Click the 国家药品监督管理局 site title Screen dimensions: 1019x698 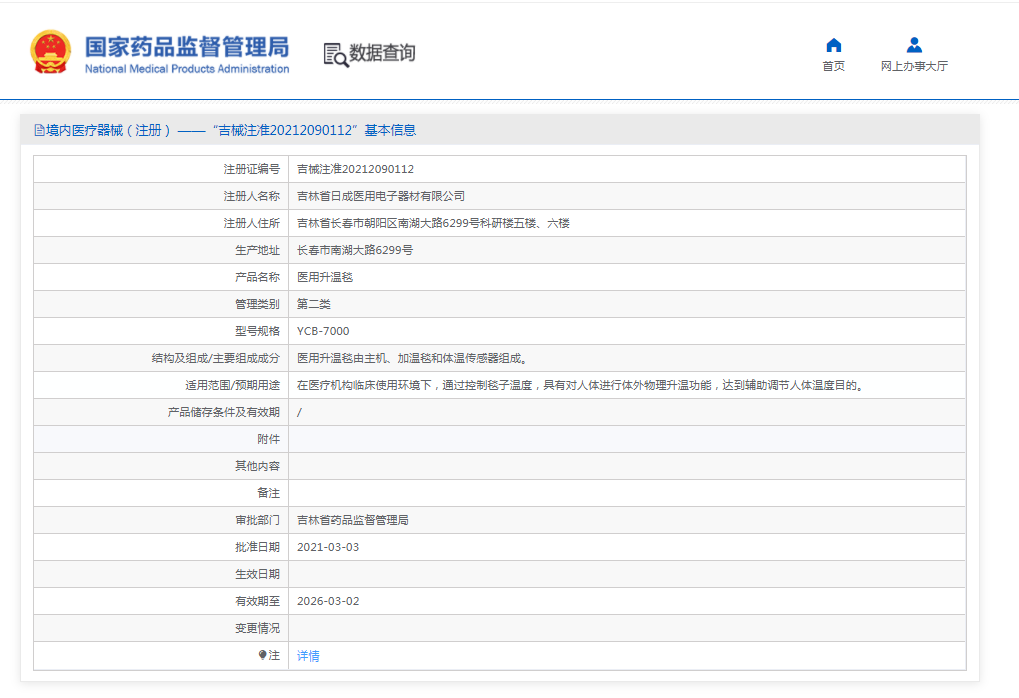(x=186, y=46)
